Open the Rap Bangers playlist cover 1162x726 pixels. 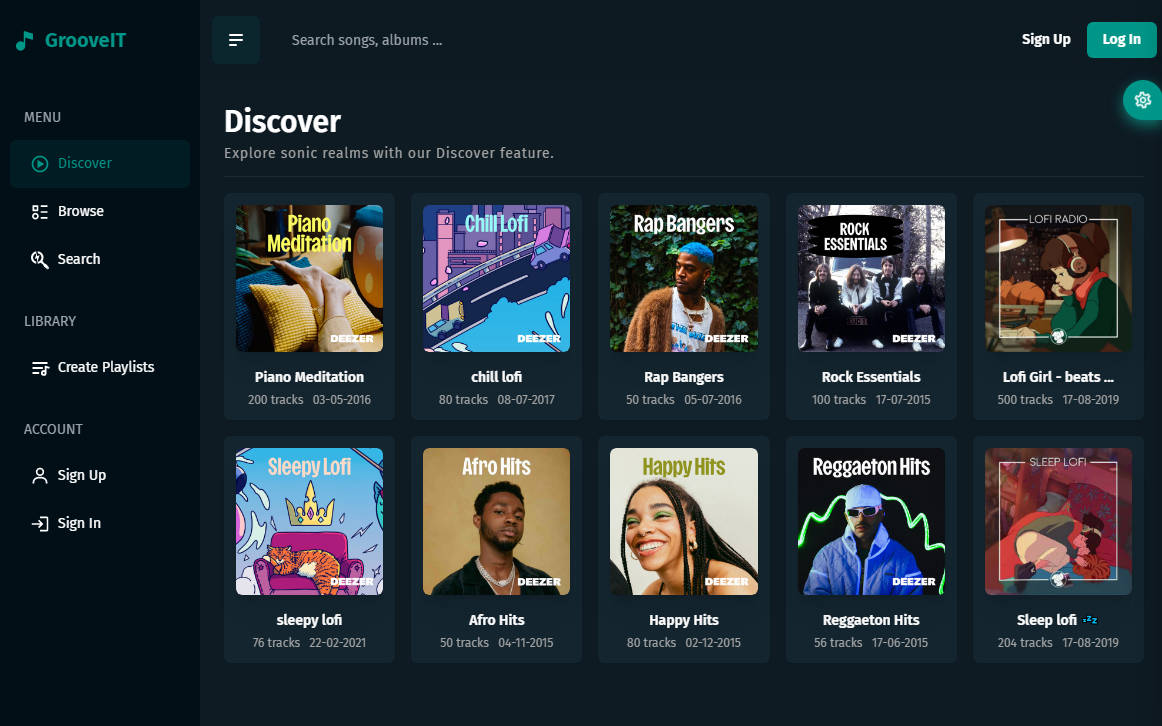click(684, 279)
